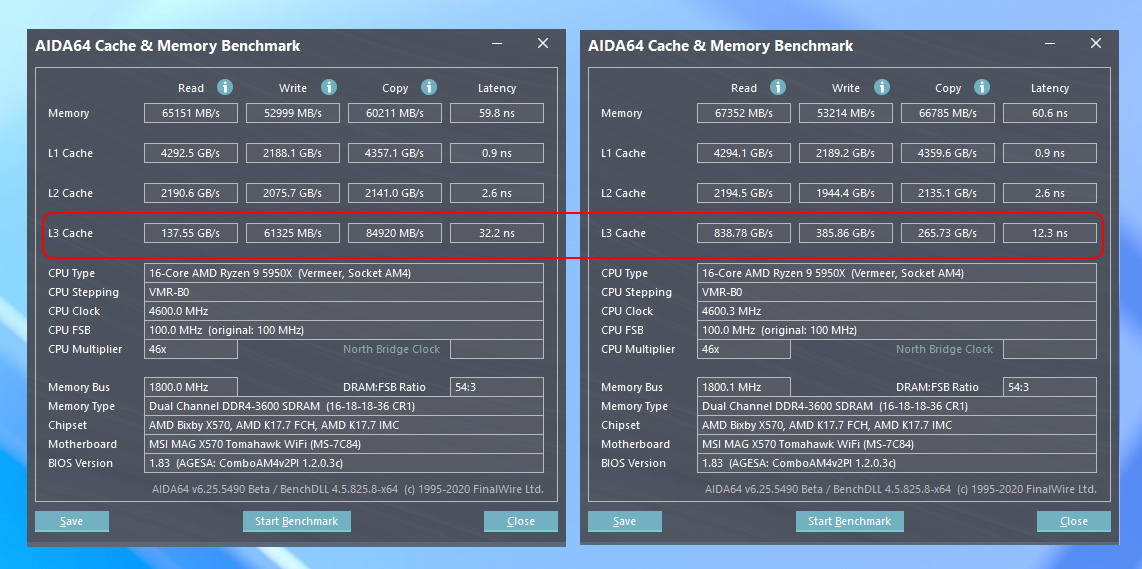Close the left window with X icon
Viewport: 1142px width, 569px height.
tap(543, 44)
